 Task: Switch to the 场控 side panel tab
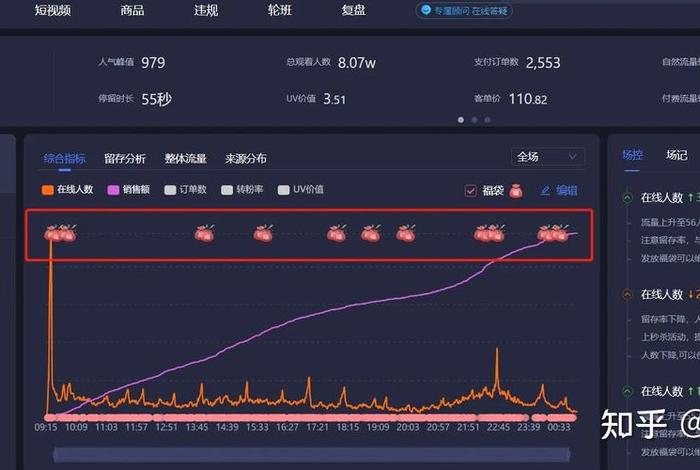[632, 155]
